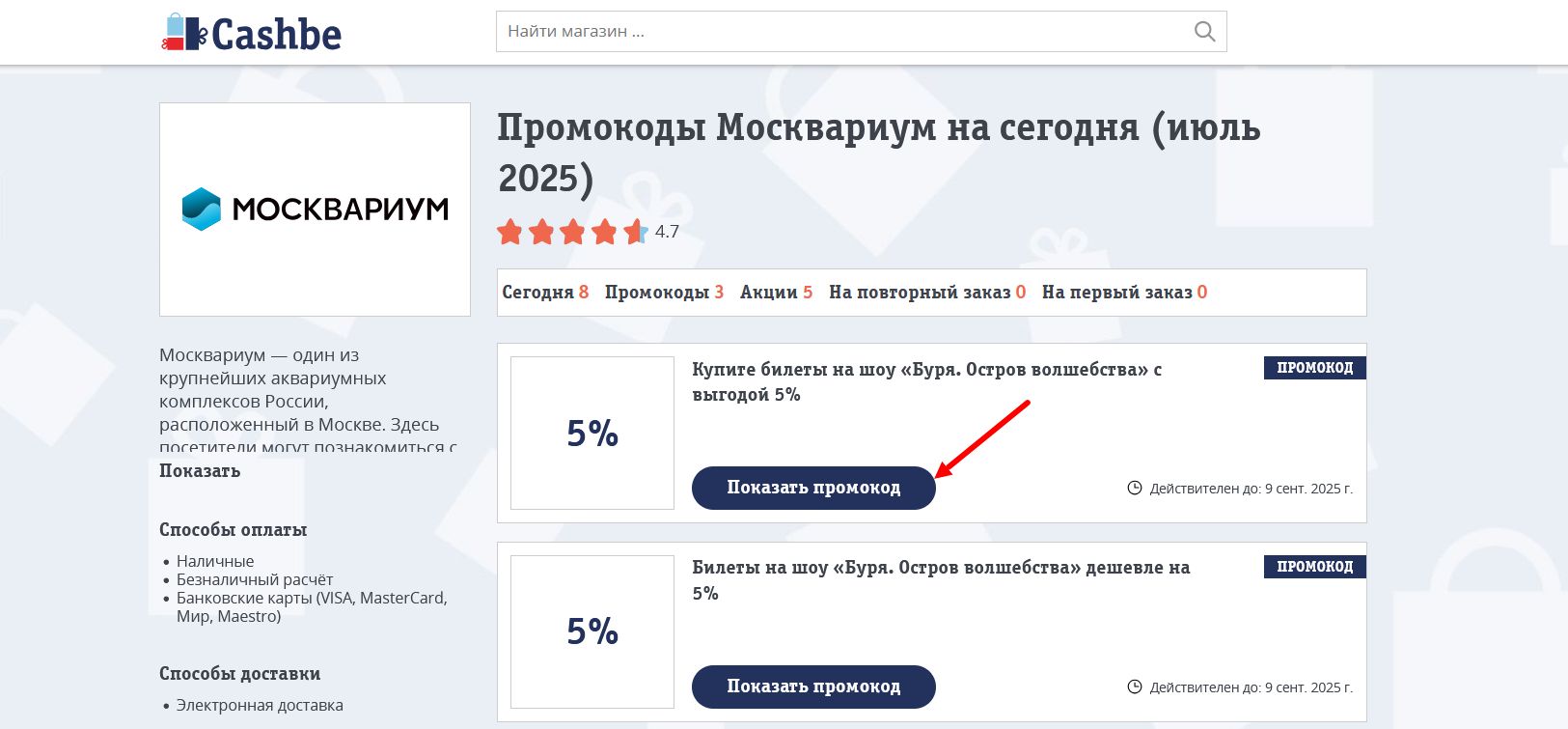Click the Москвариум description paragraph
The image size is (1568, 729).
click(x=308, y=400)
